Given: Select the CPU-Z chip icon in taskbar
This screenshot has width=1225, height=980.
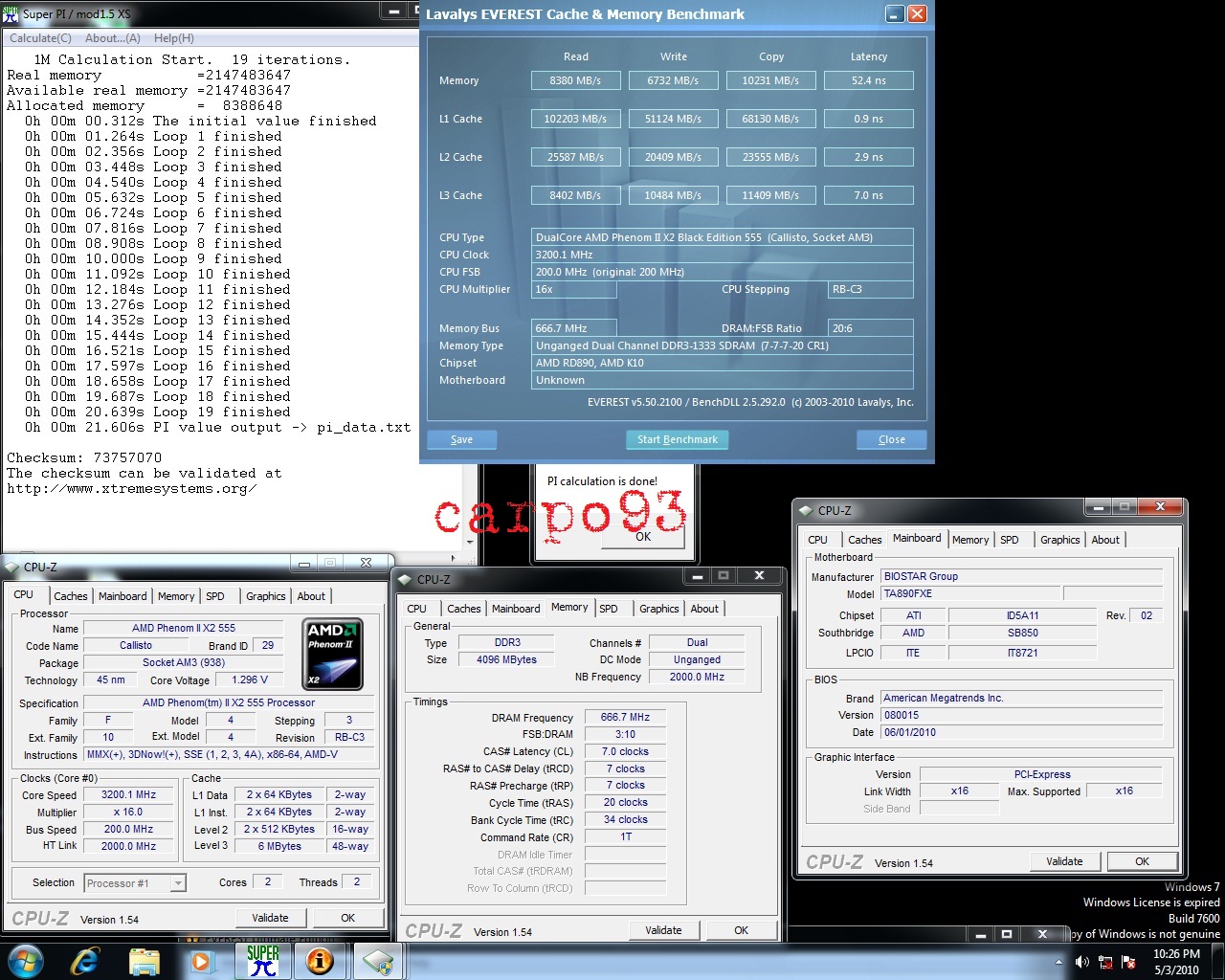Looking at the screenshot, I should point(377,961).
